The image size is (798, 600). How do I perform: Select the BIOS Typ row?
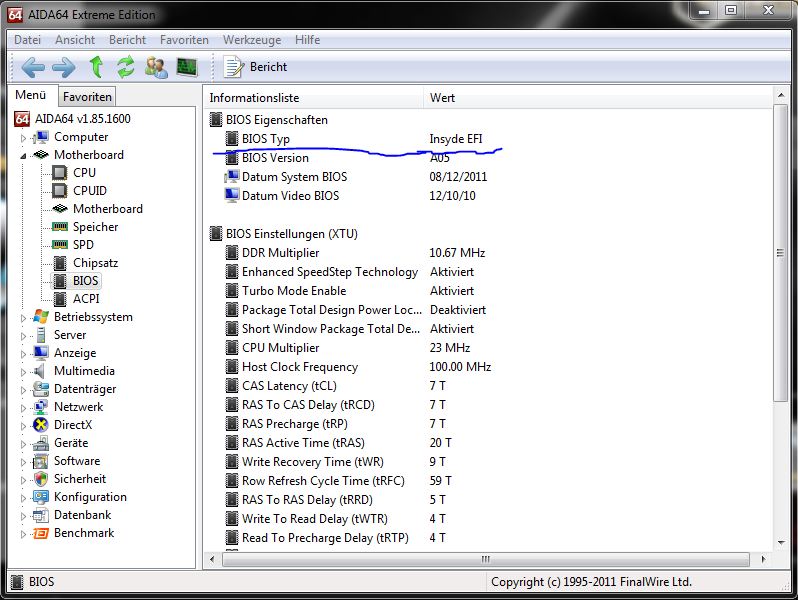click(x=489, y=139)
